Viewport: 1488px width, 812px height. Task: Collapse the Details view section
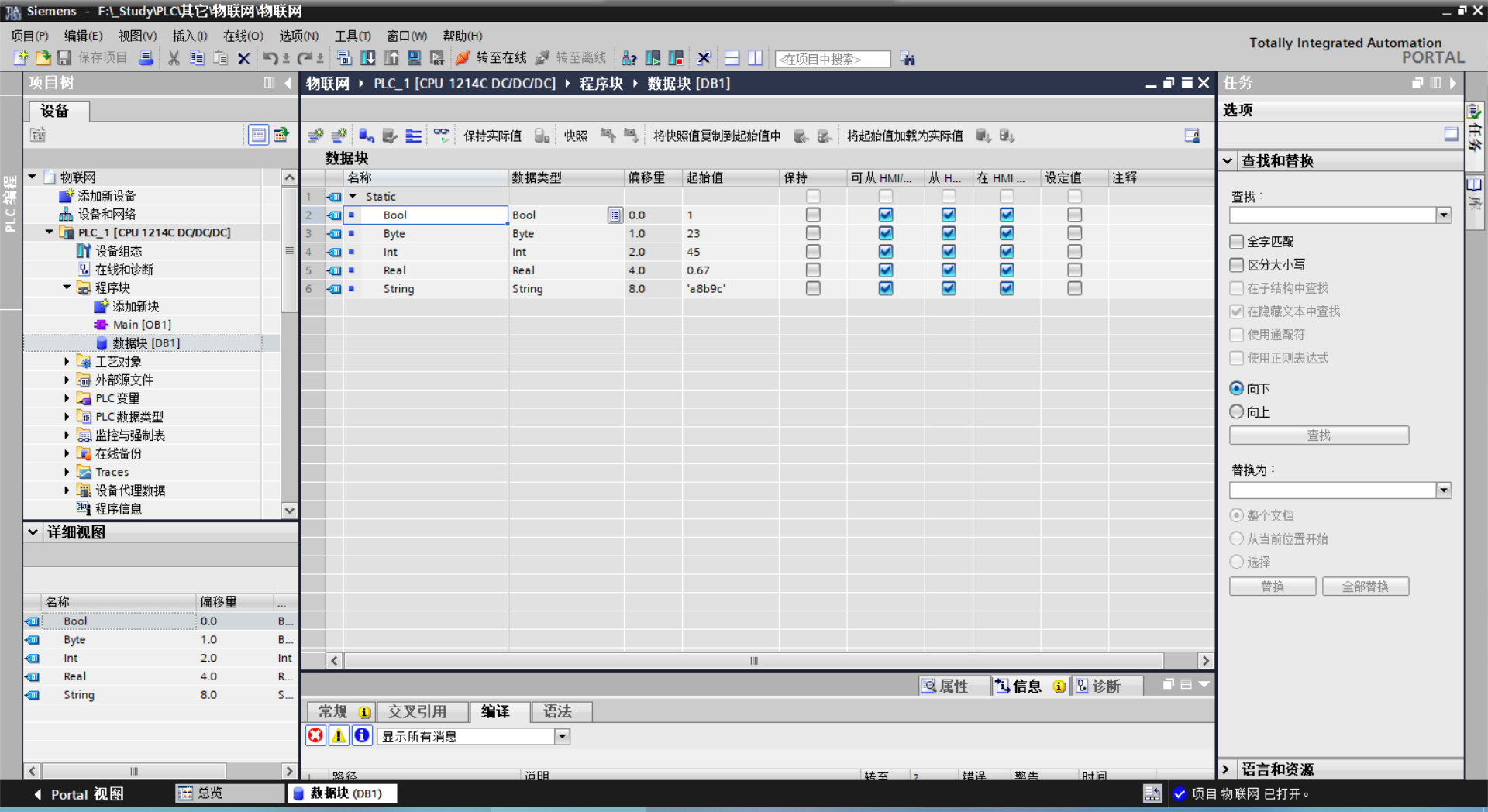(x=33, y=532)
